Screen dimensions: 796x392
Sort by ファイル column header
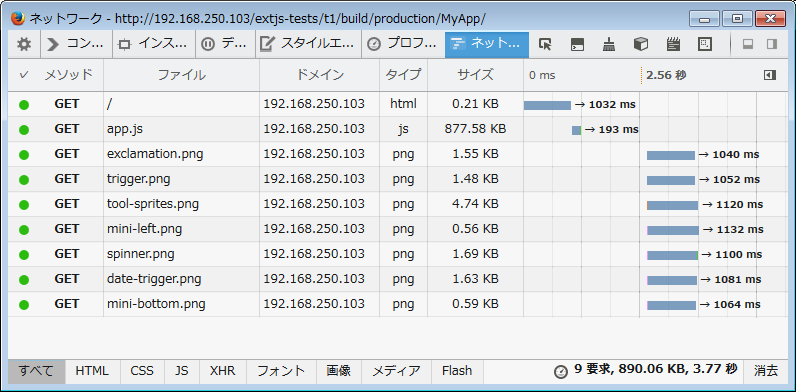[181, 75]
